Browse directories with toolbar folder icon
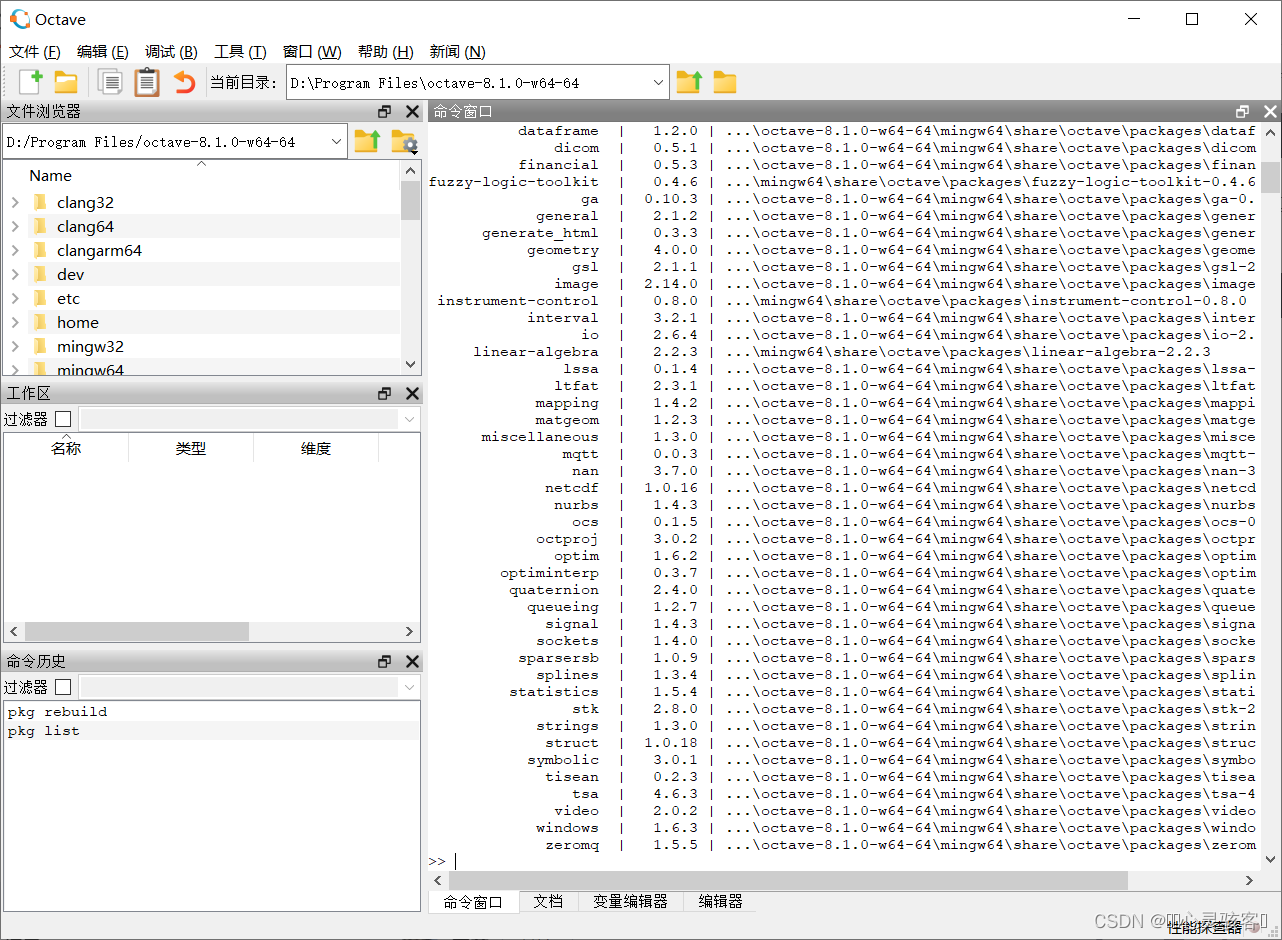 [x=725, y=83]
